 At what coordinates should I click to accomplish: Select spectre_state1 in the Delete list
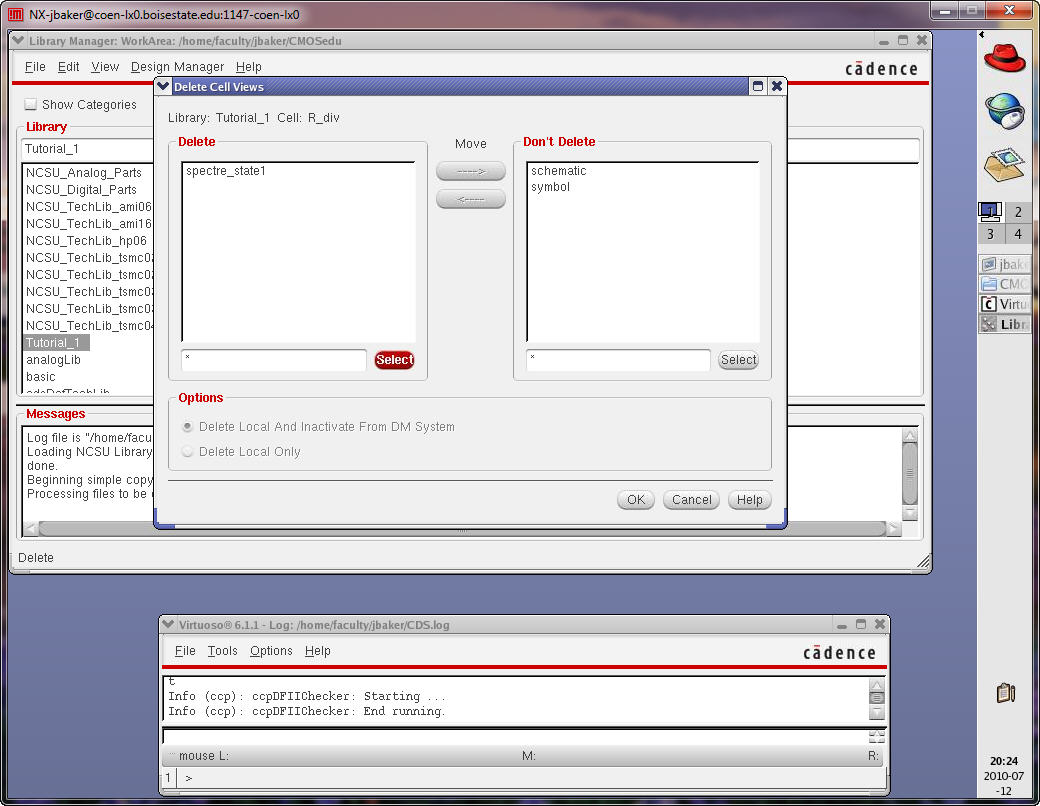point(225,171)
